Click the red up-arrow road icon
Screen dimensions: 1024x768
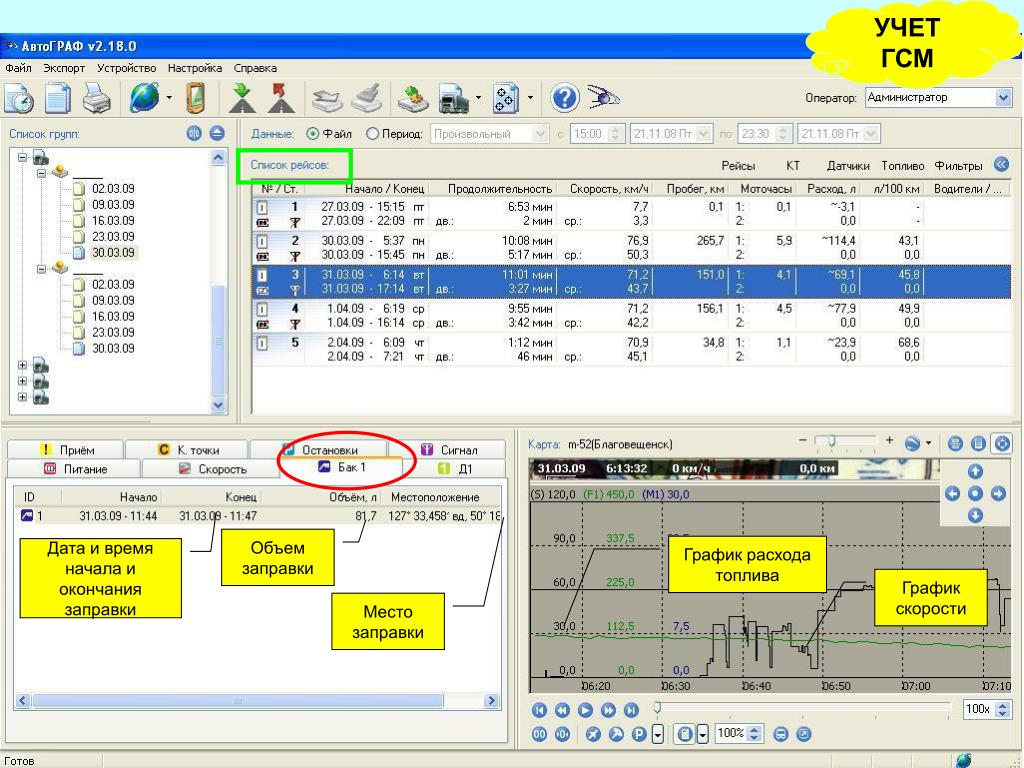coord(281,98)
